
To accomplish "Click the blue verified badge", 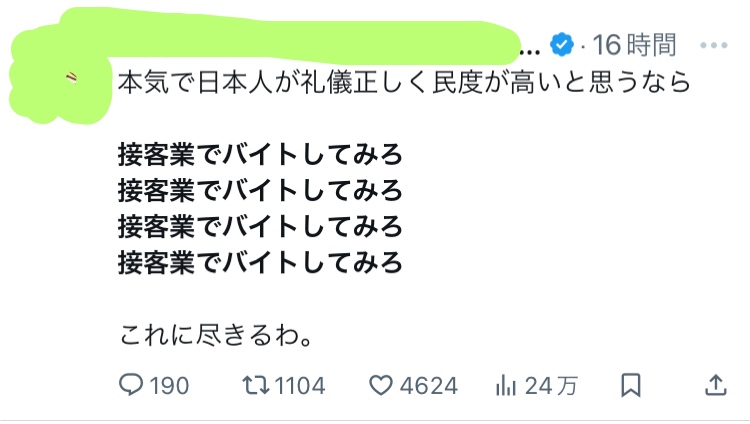I will coord(563,45).
